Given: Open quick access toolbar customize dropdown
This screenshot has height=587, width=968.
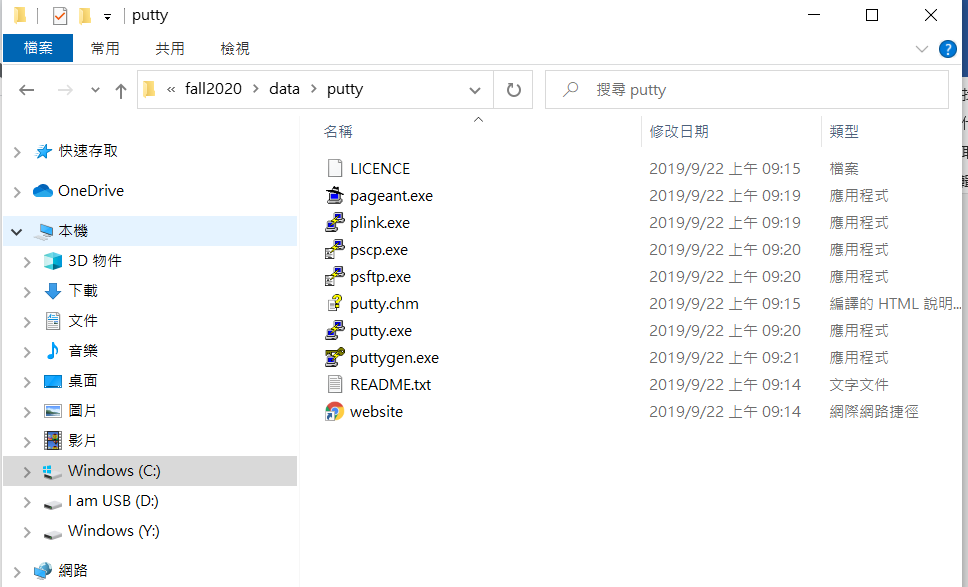Looking at the screenshot, I should pos(107,17).
